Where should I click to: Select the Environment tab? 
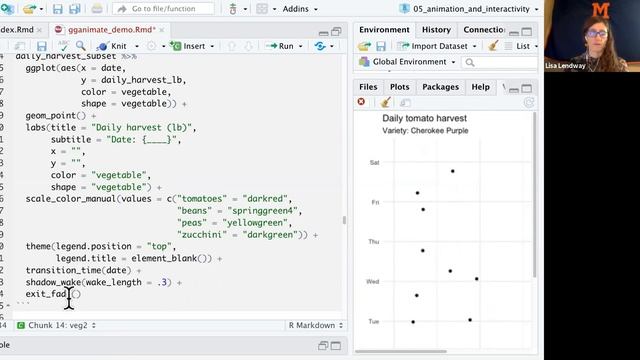(384, 30)
